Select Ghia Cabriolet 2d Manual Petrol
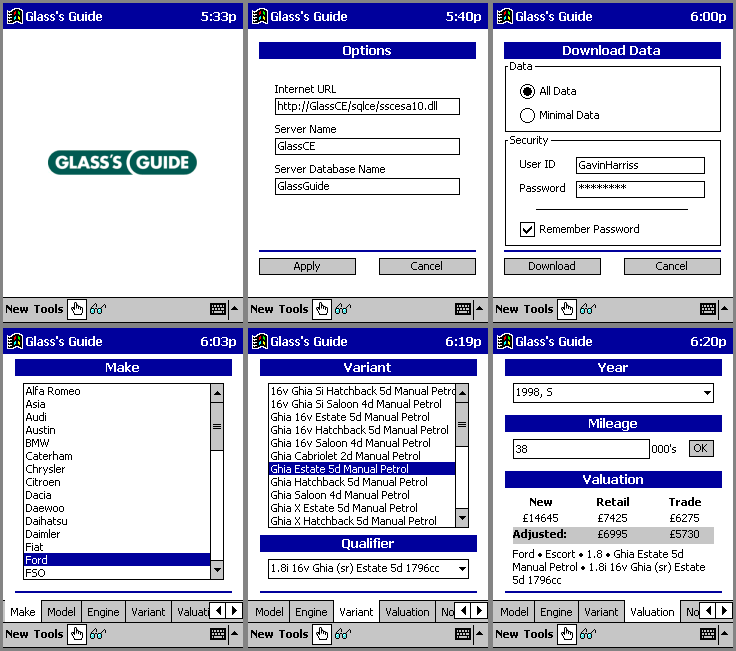Screen dimensions: 736x651 tap(362, 456)
